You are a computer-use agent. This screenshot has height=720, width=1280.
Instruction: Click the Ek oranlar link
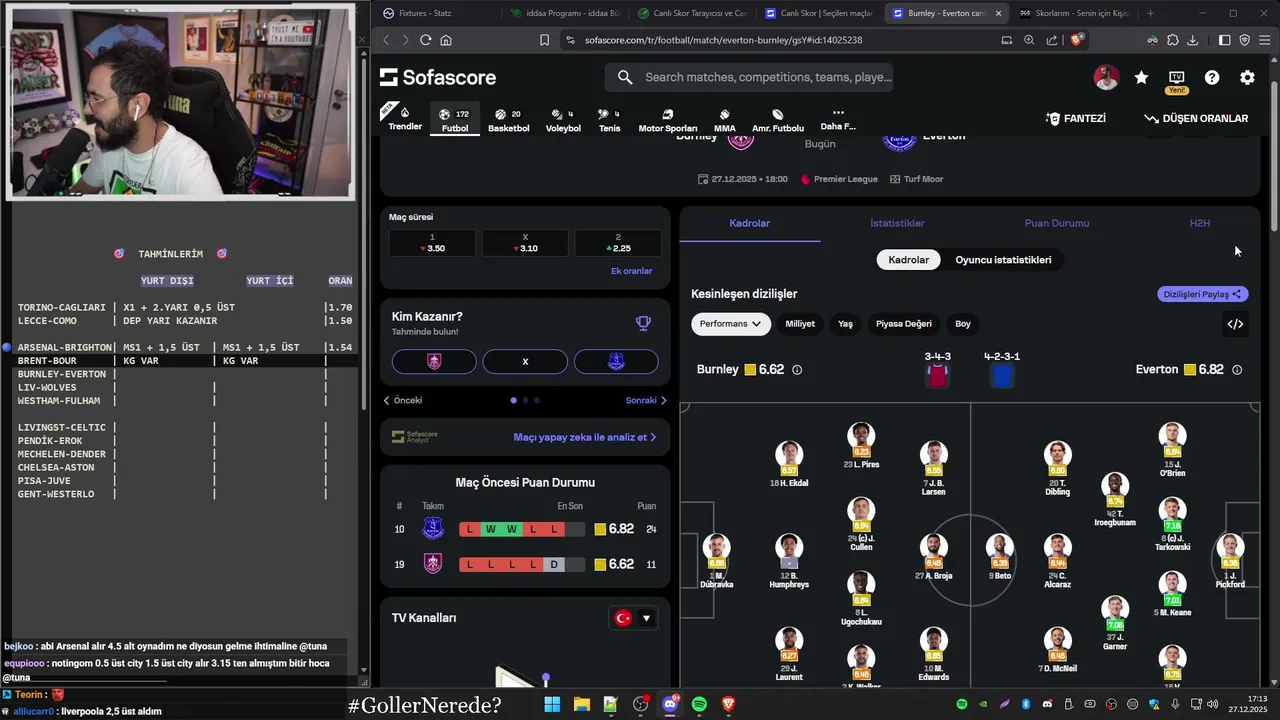(631, 271)
